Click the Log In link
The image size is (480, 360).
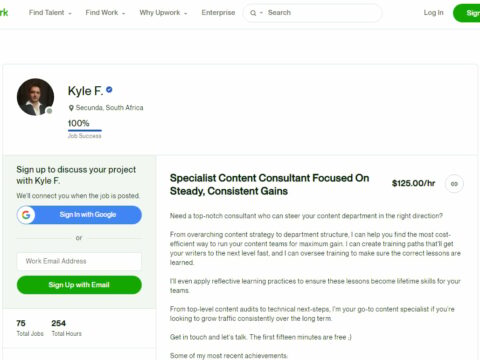coord(433,13)
